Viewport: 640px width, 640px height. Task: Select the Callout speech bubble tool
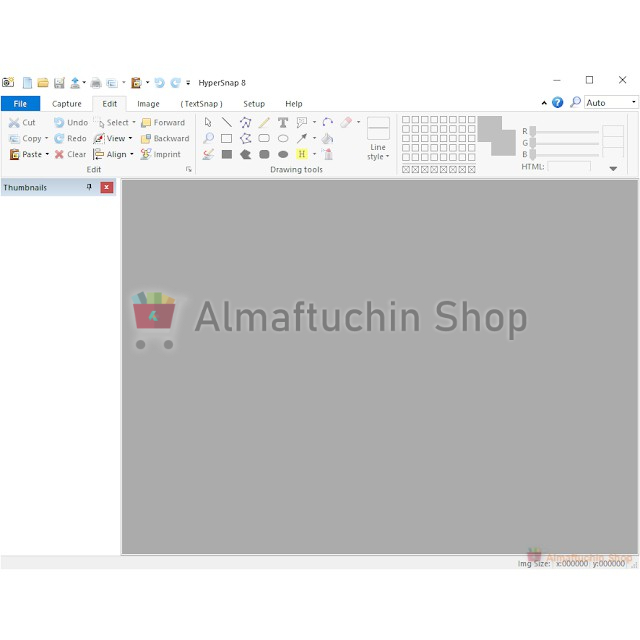pyautogui.click(x=302, y=122)
